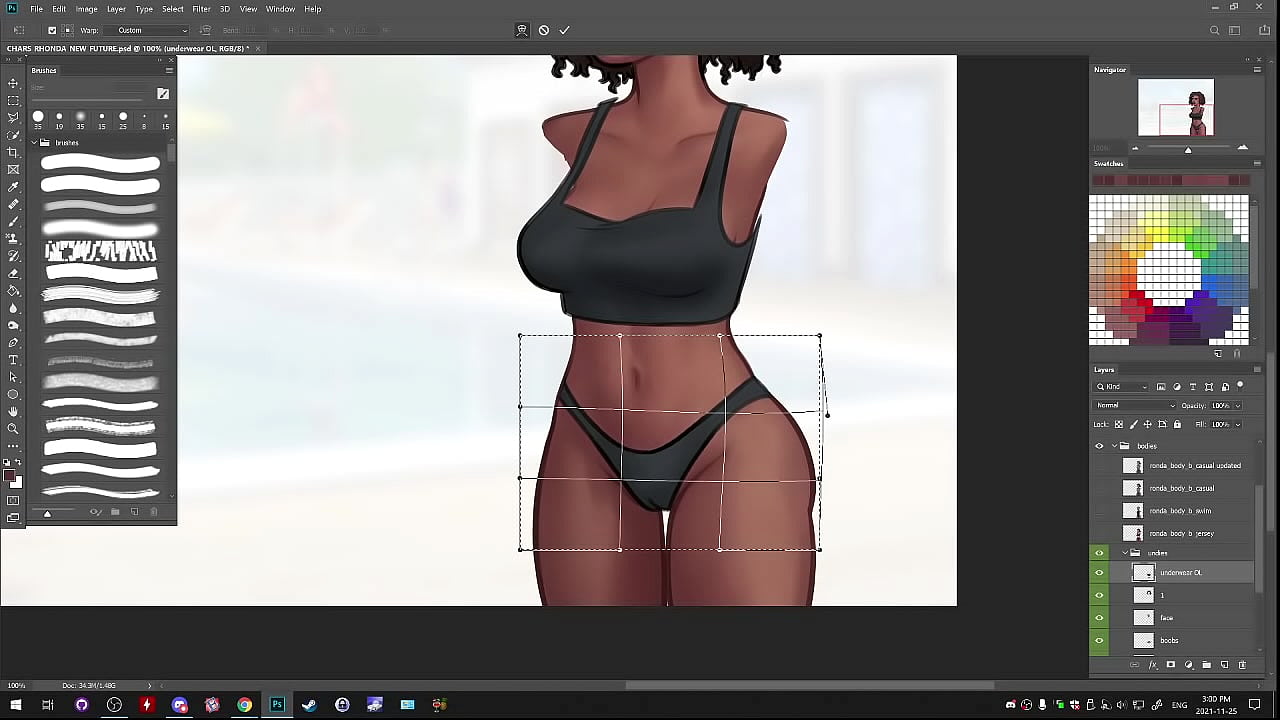Viewport: 1280px width, 720px height.
Task: Collapse the undies layer group
Action: pyautogui.click(x=1125, y=553)
